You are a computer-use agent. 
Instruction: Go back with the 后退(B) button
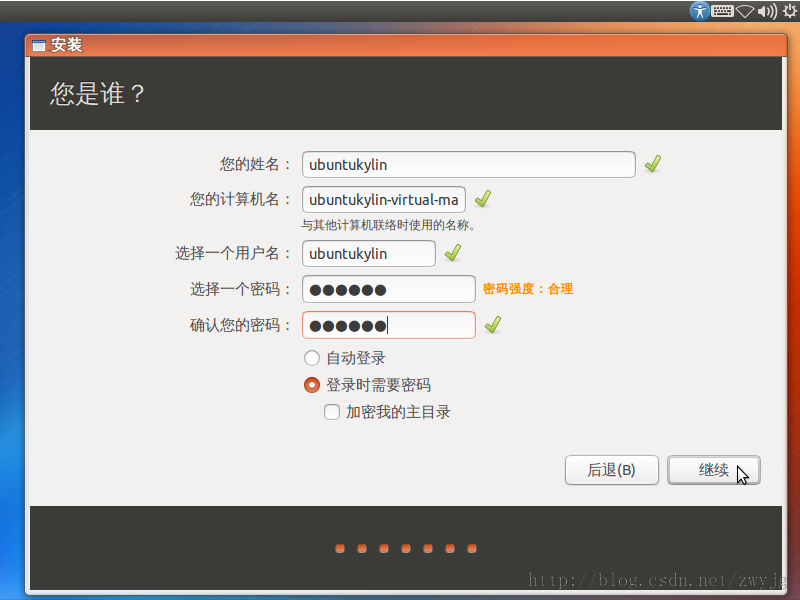coord(612,470)
